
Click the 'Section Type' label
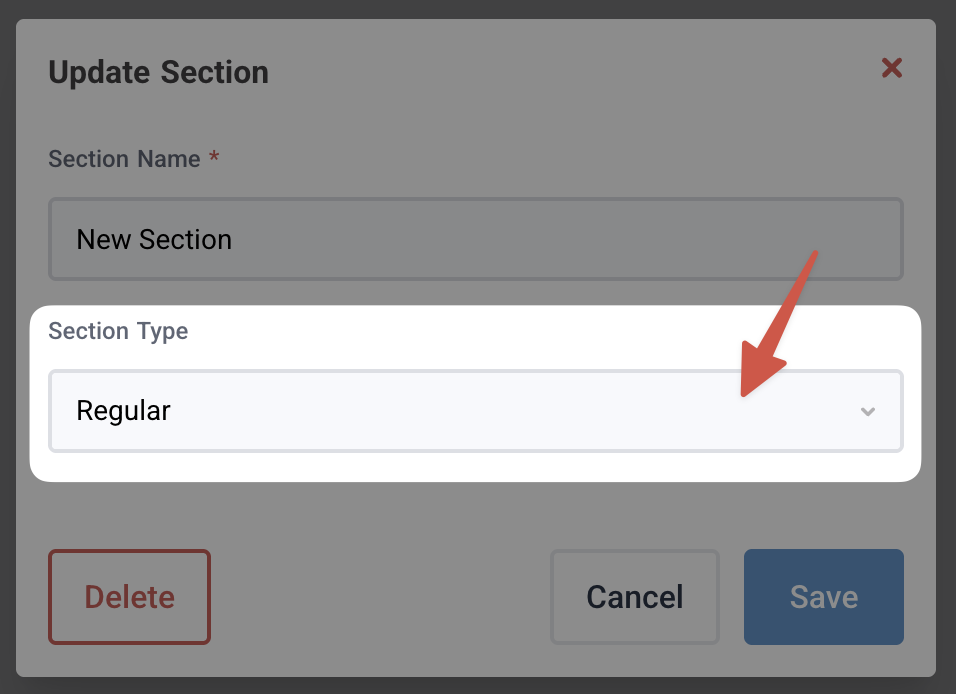point(118,331)
